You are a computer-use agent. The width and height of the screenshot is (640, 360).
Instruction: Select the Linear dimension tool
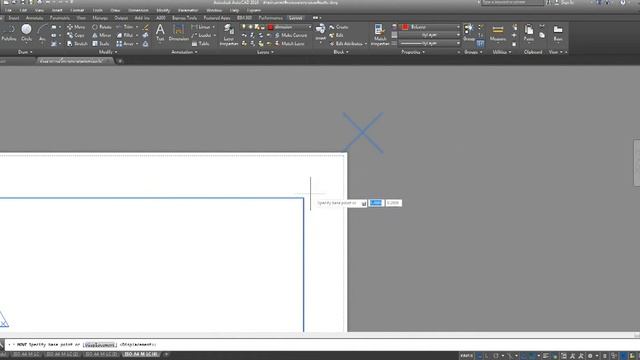click(201, 27)
